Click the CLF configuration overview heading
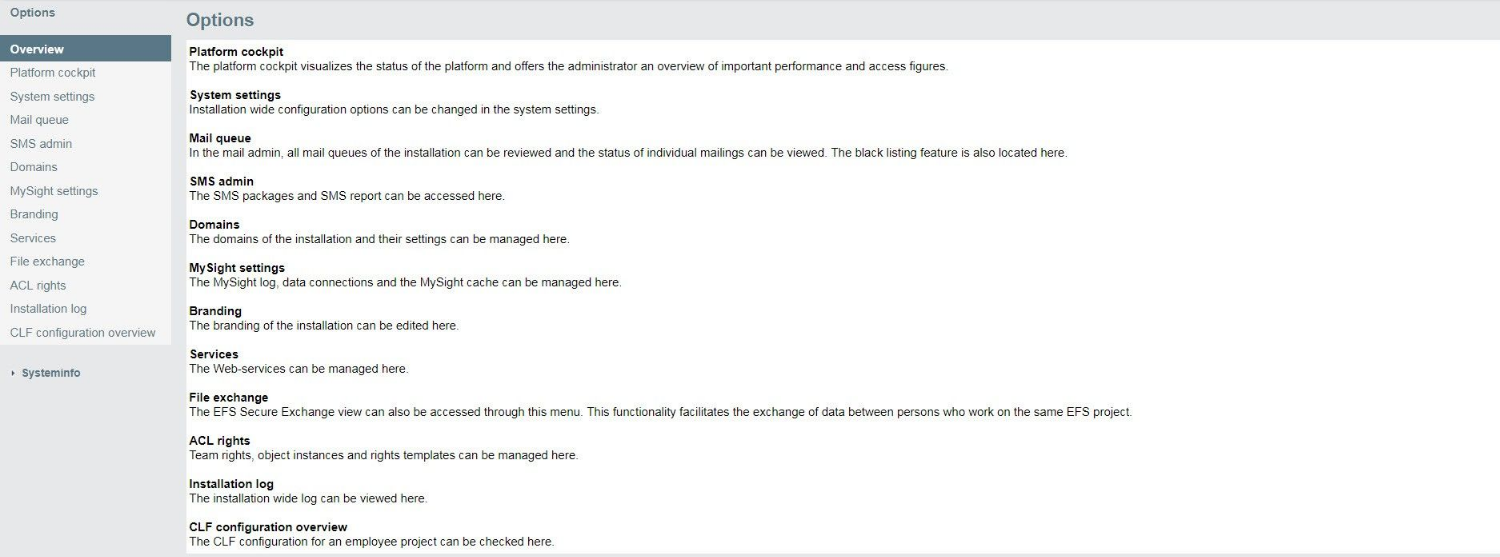Viewport: 1500px width, 557px height. pyautogui.click(x=268, y=527)
